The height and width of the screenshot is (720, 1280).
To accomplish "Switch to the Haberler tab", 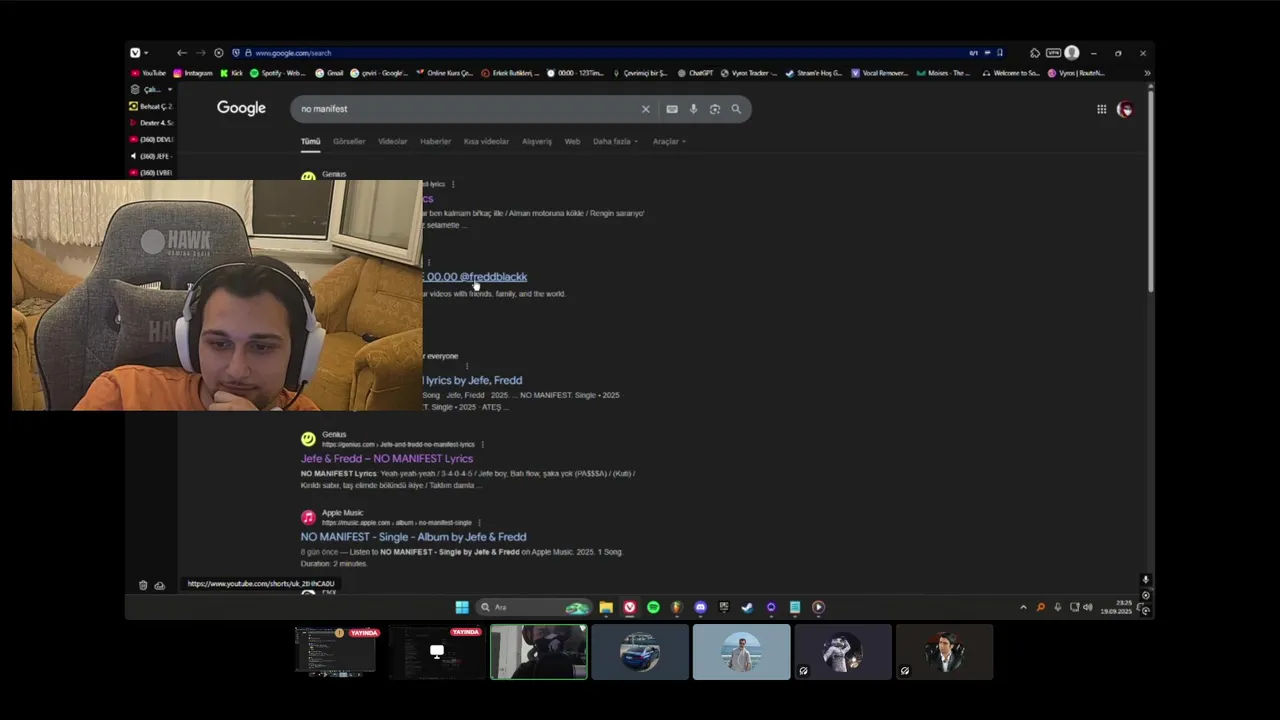I will tap(435, 141).
